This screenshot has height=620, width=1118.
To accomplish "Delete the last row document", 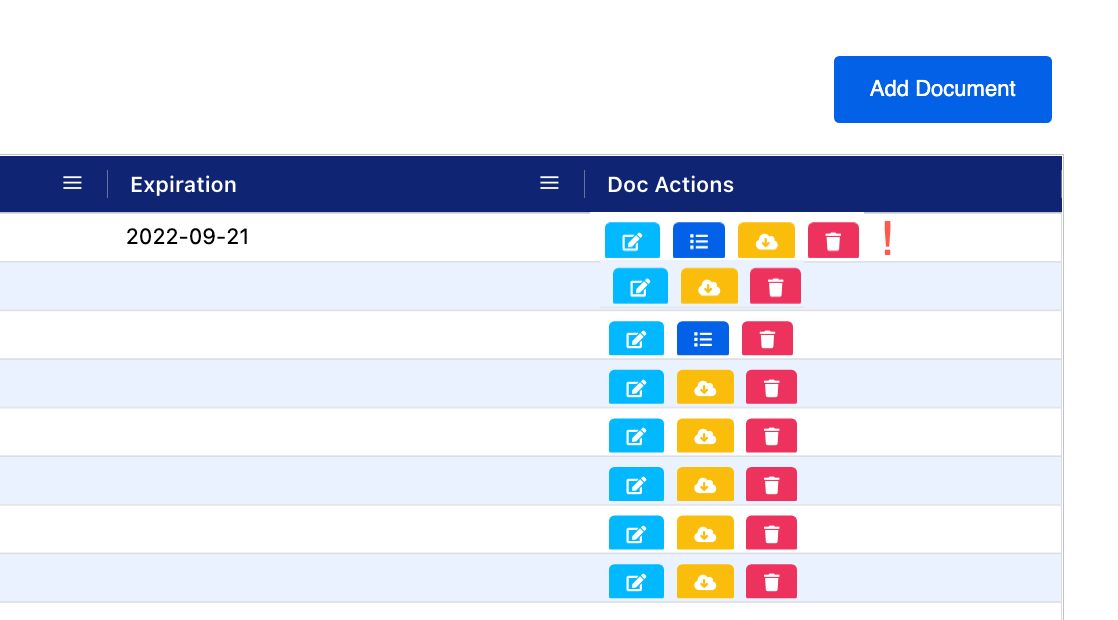I will [x=771, y=582].
